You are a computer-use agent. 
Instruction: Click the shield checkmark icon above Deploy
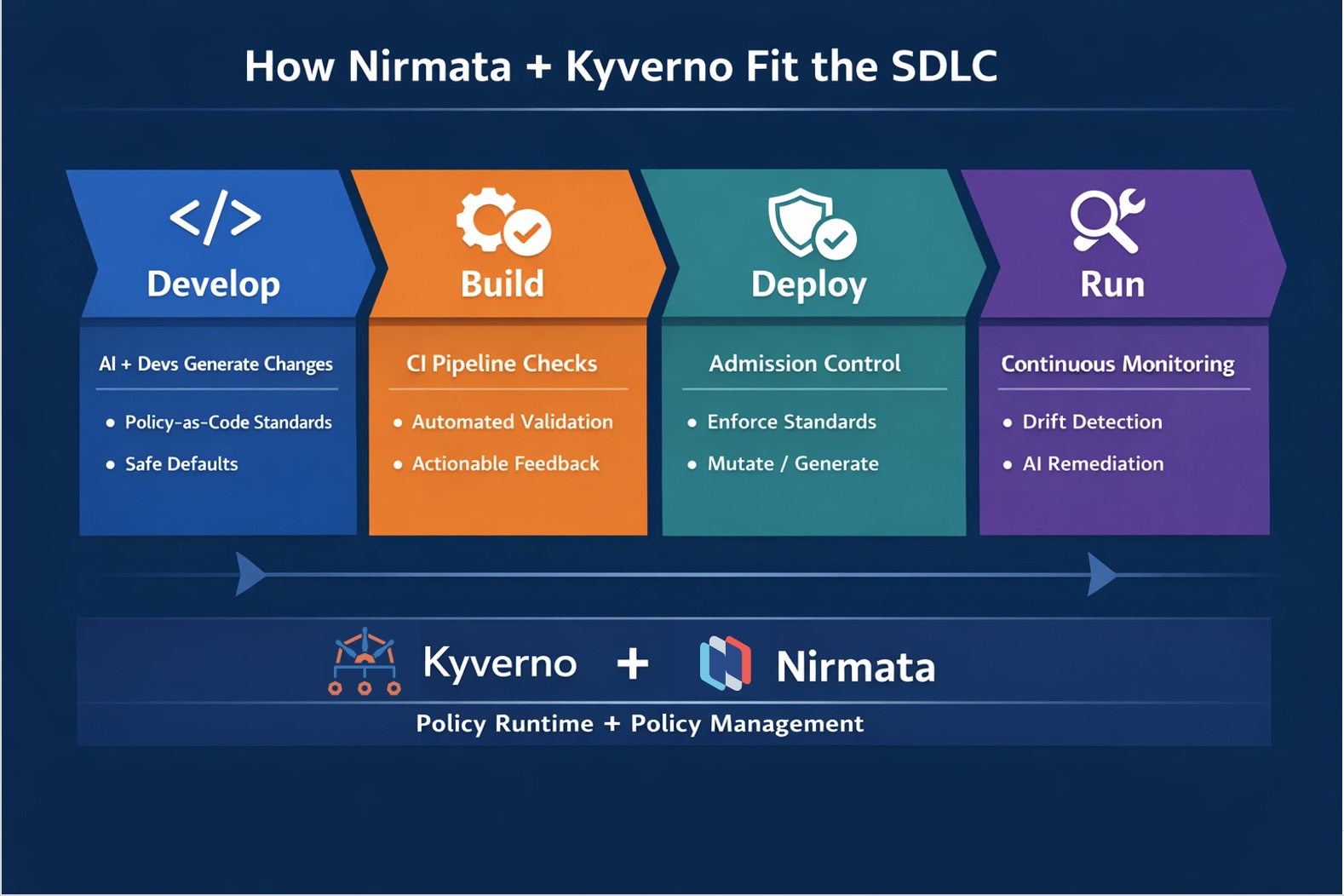coord(811,223)
